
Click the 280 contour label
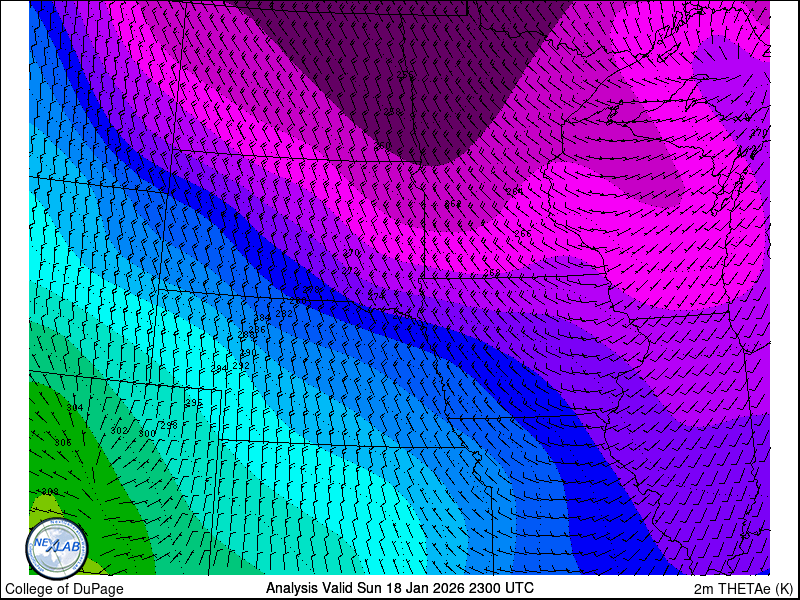click(298, 301)
